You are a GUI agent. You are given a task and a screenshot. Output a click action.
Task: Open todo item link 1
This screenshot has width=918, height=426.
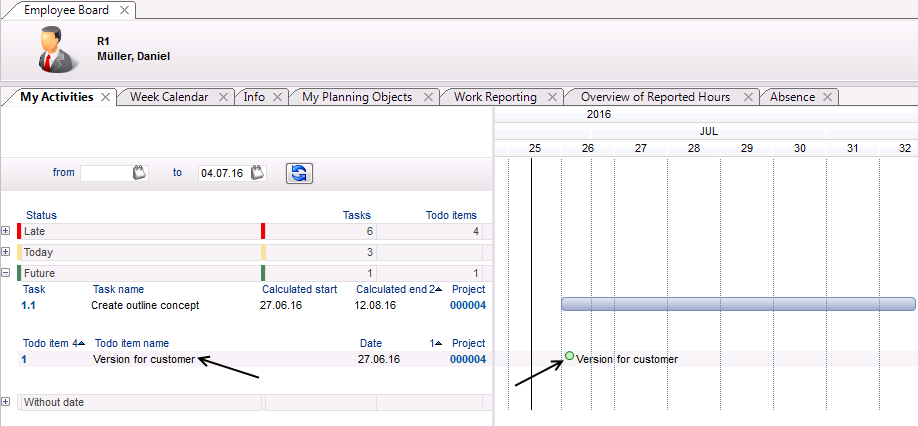pyautogui.click(x=25, y=359)
